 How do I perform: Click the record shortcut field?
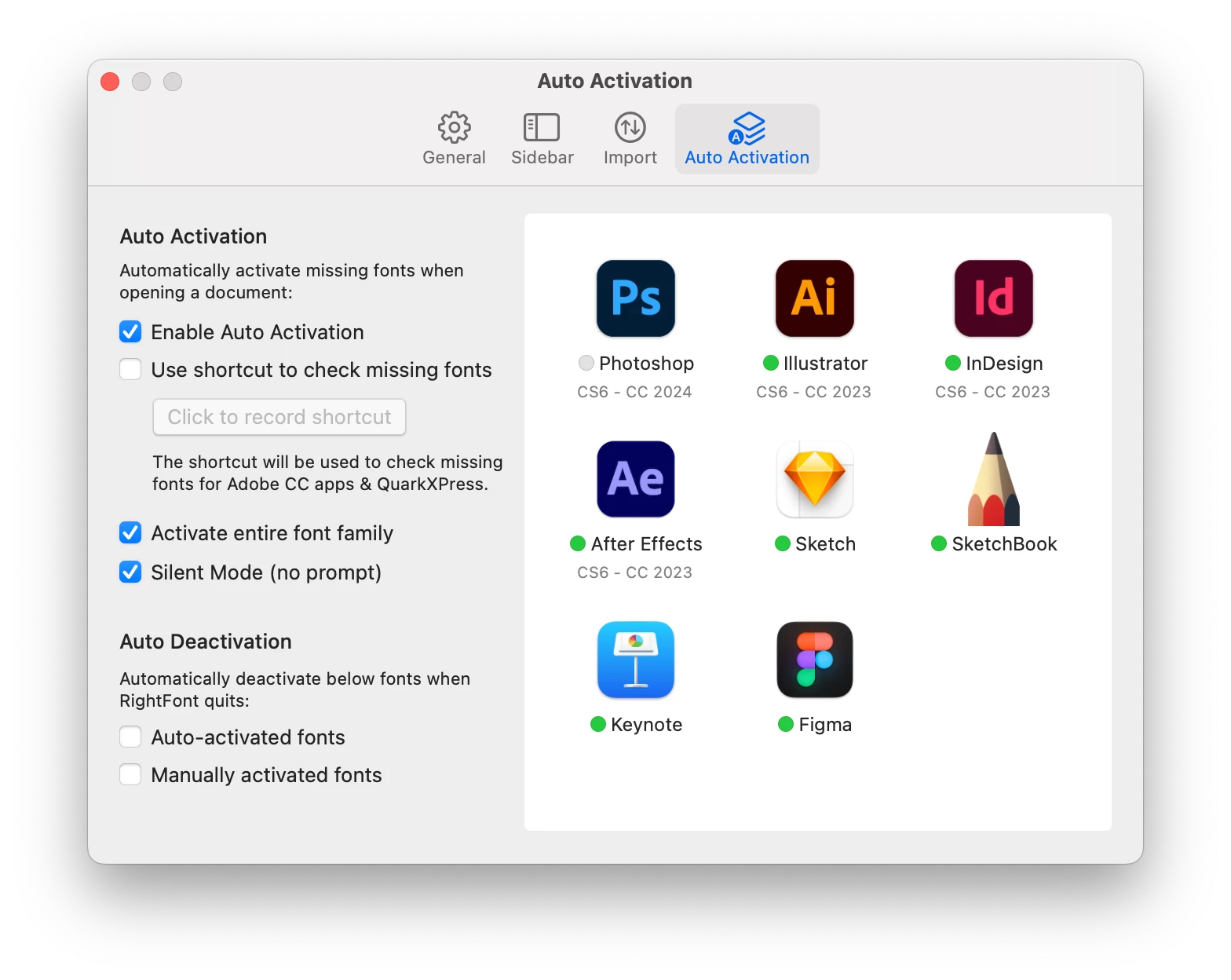click(279, 417)
